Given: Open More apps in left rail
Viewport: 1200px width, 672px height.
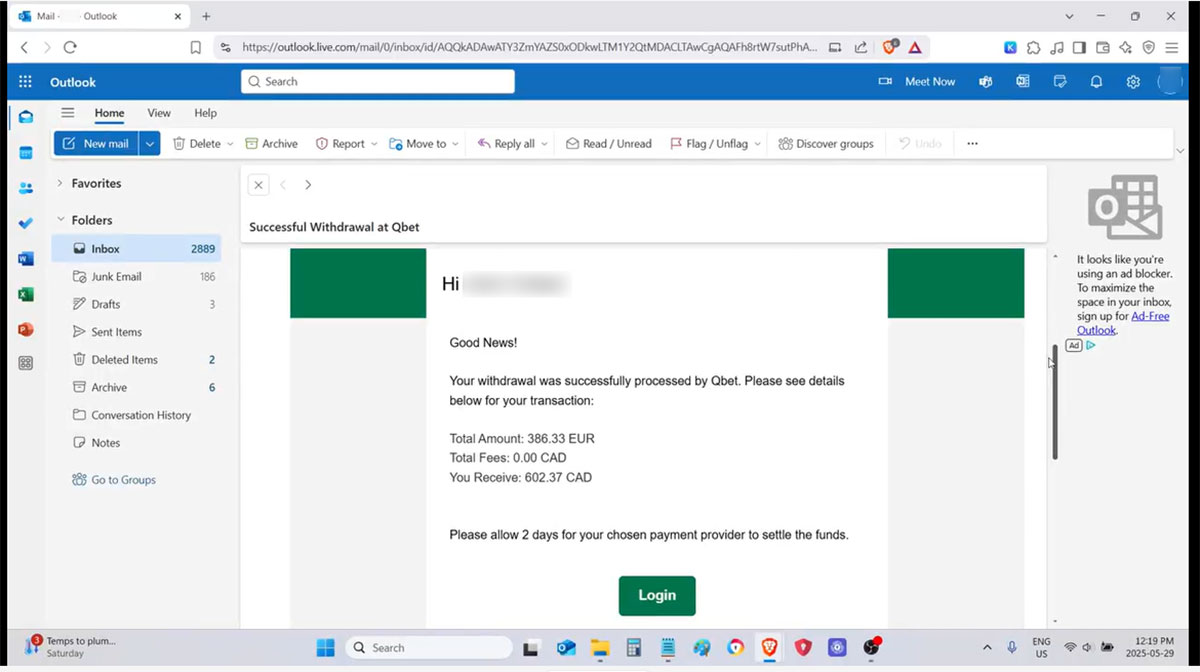Looking at the screenshot, I should coord(26,363).
